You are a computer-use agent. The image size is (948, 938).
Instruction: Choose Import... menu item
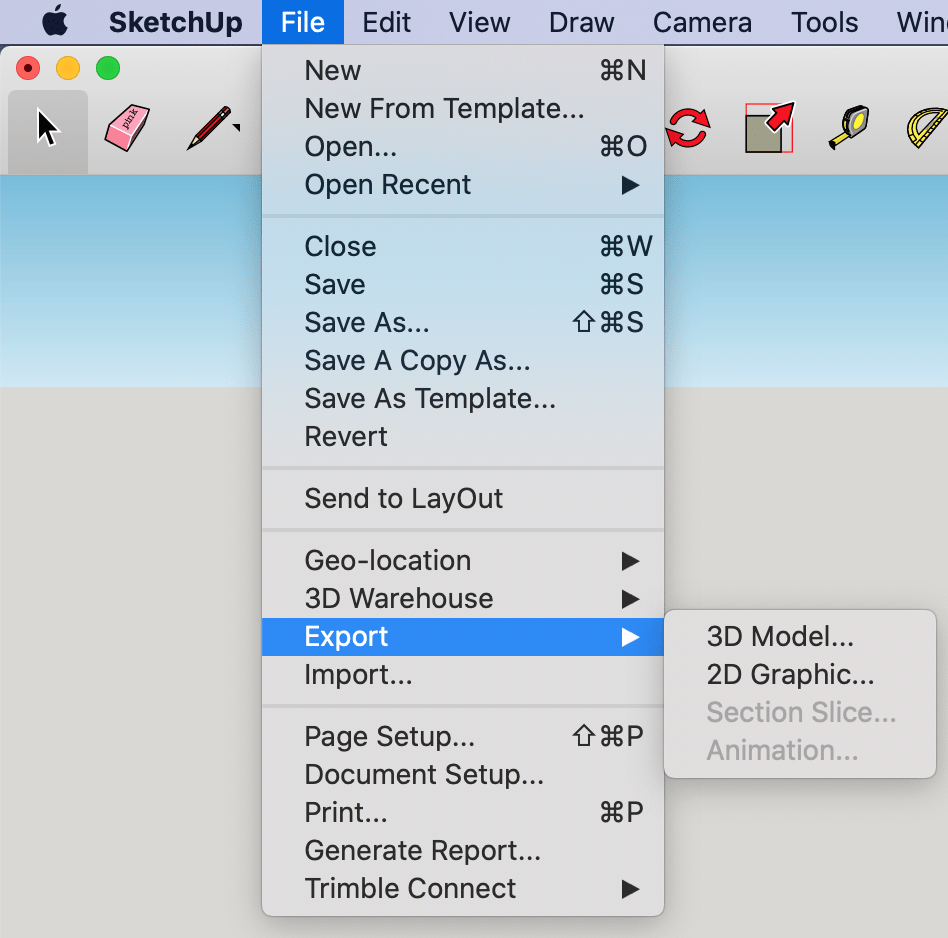click(463, 675)
